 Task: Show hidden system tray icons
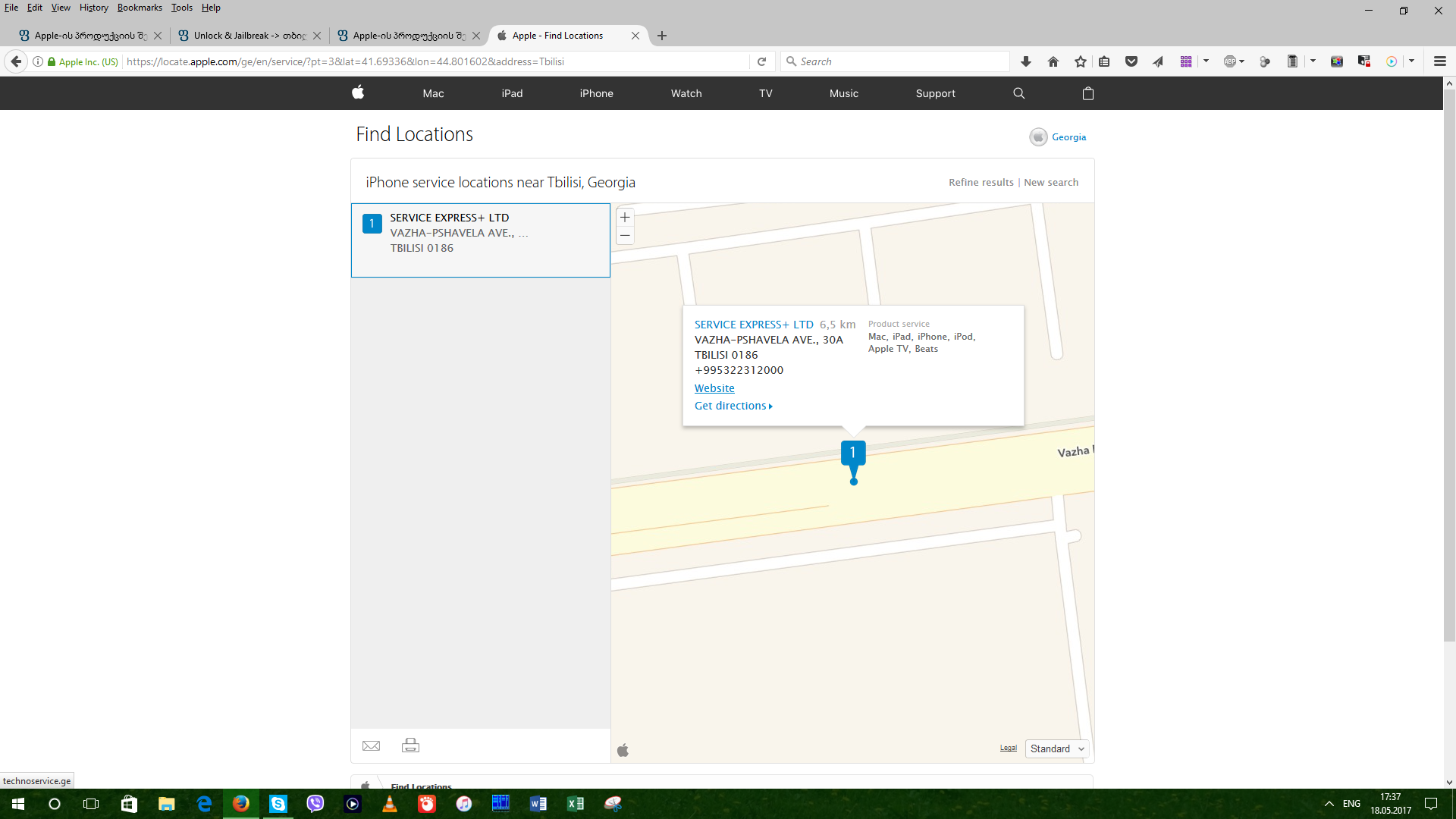click(x=1329, y=804)
